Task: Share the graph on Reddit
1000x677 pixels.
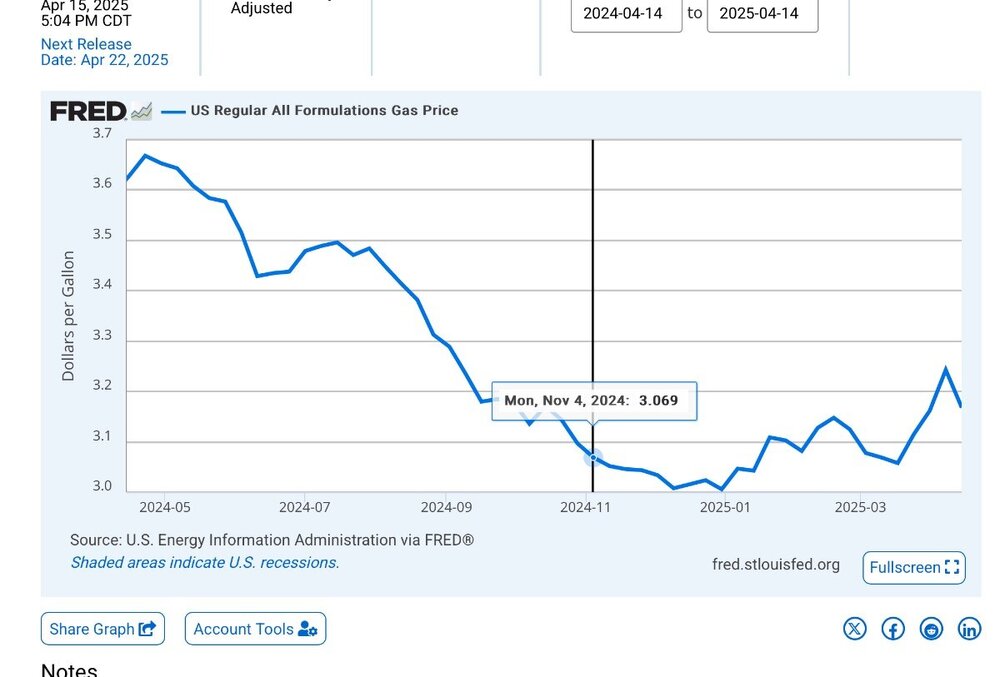Action: point(931,629)
